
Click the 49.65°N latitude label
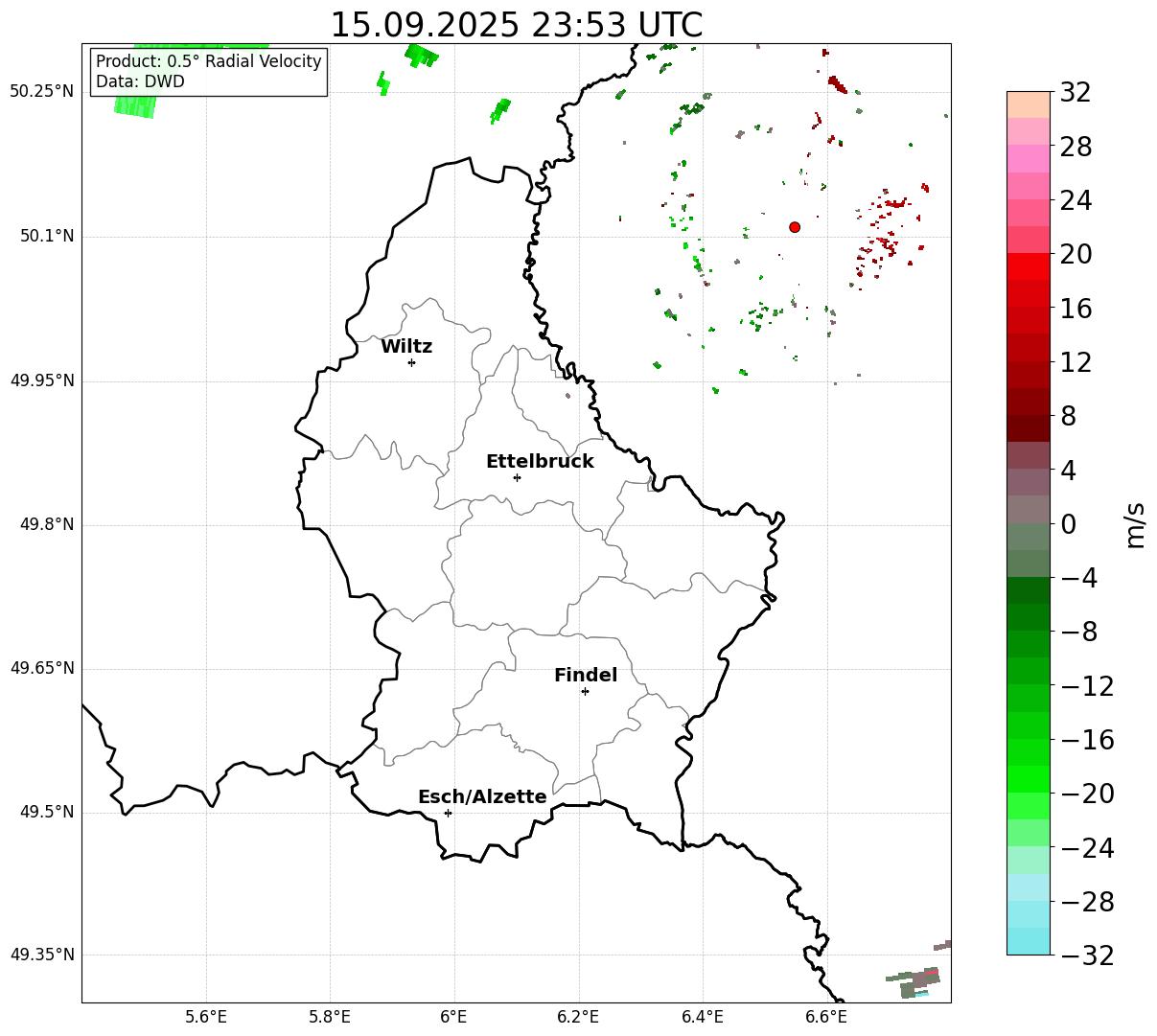click(x=42, y=668)
